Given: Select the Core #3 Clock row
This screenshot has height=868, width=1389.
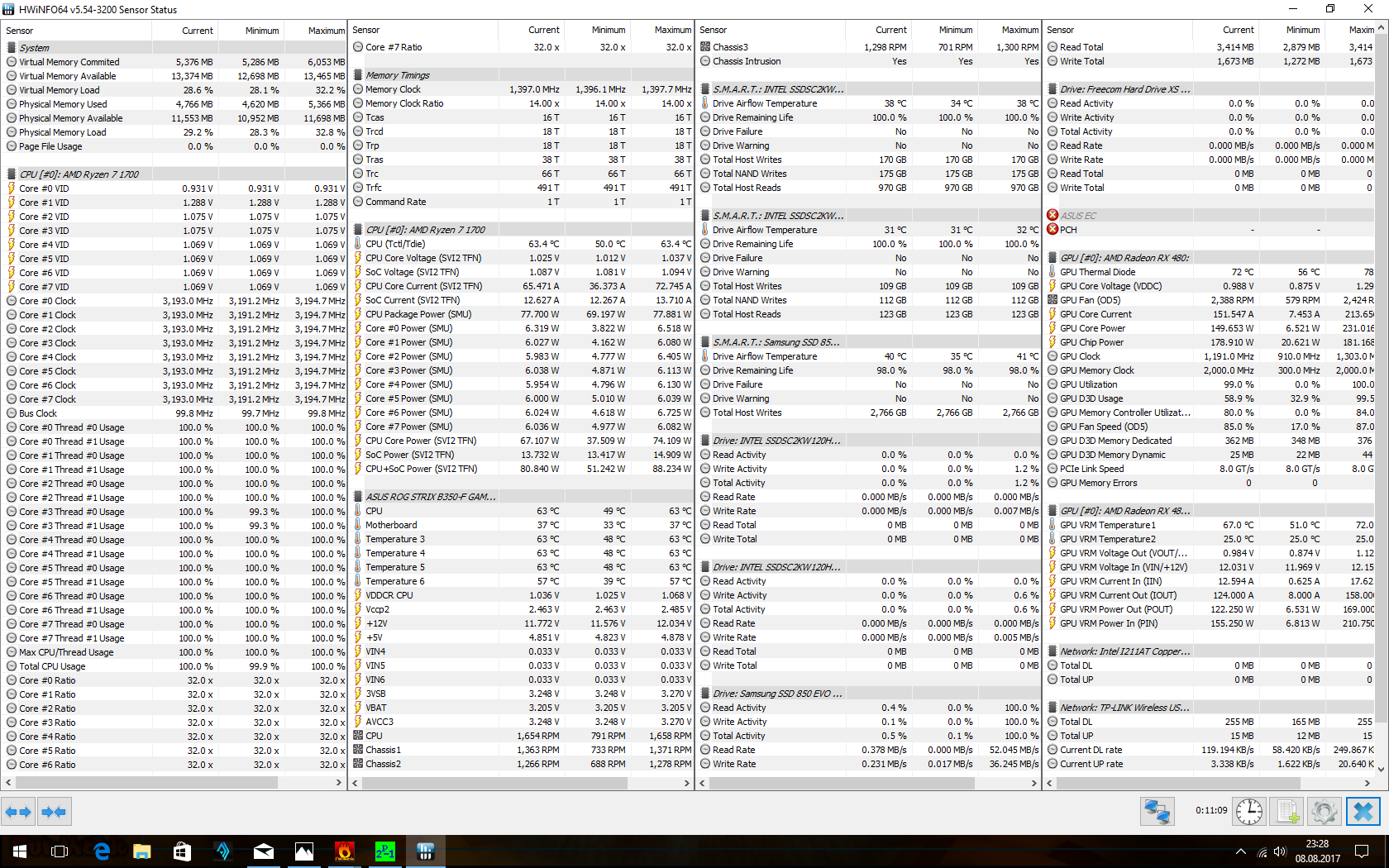Looking at the screenshot, I should tap(174, 343).
